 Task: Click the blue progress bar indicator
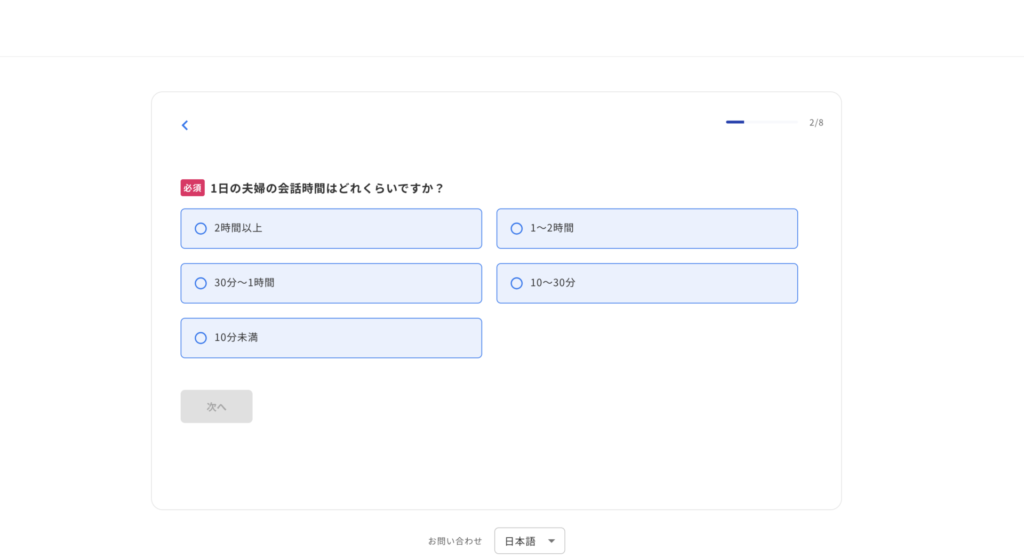pyautogui.click(x=735, y=122)
